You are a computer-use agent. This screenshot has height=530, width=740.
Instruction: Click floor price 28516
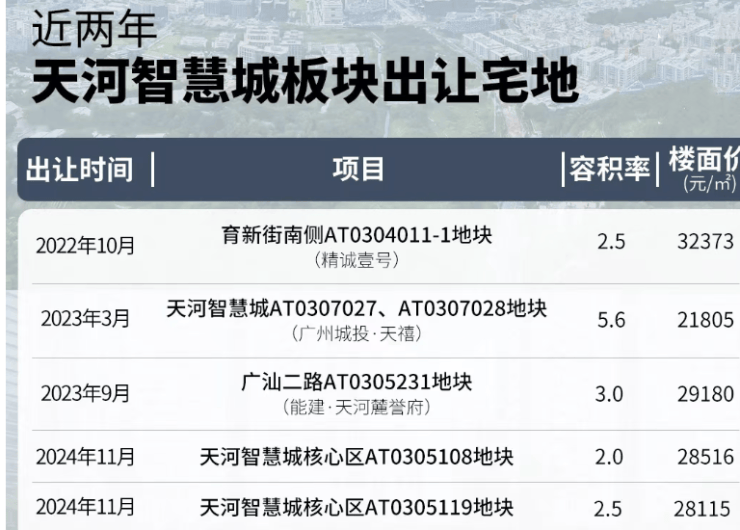706,457
